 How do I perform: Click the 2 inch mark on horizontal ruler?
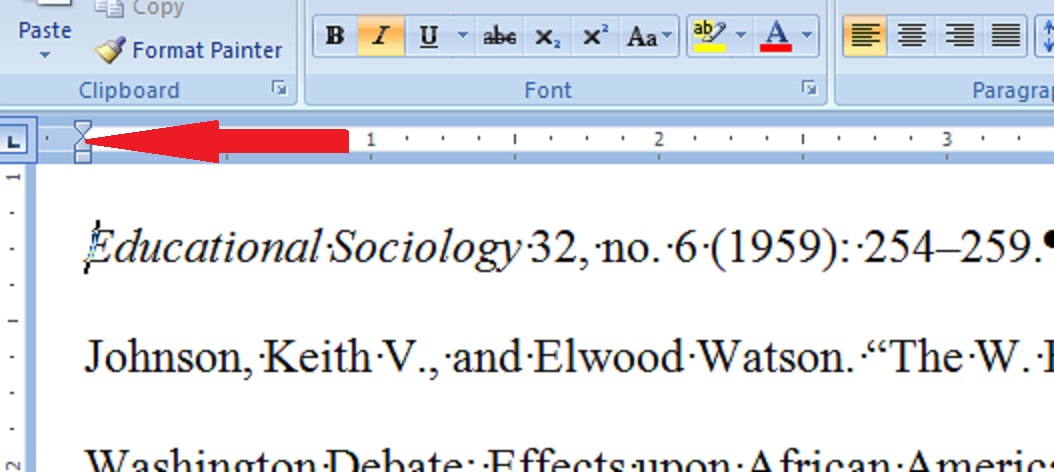[659, 140]
